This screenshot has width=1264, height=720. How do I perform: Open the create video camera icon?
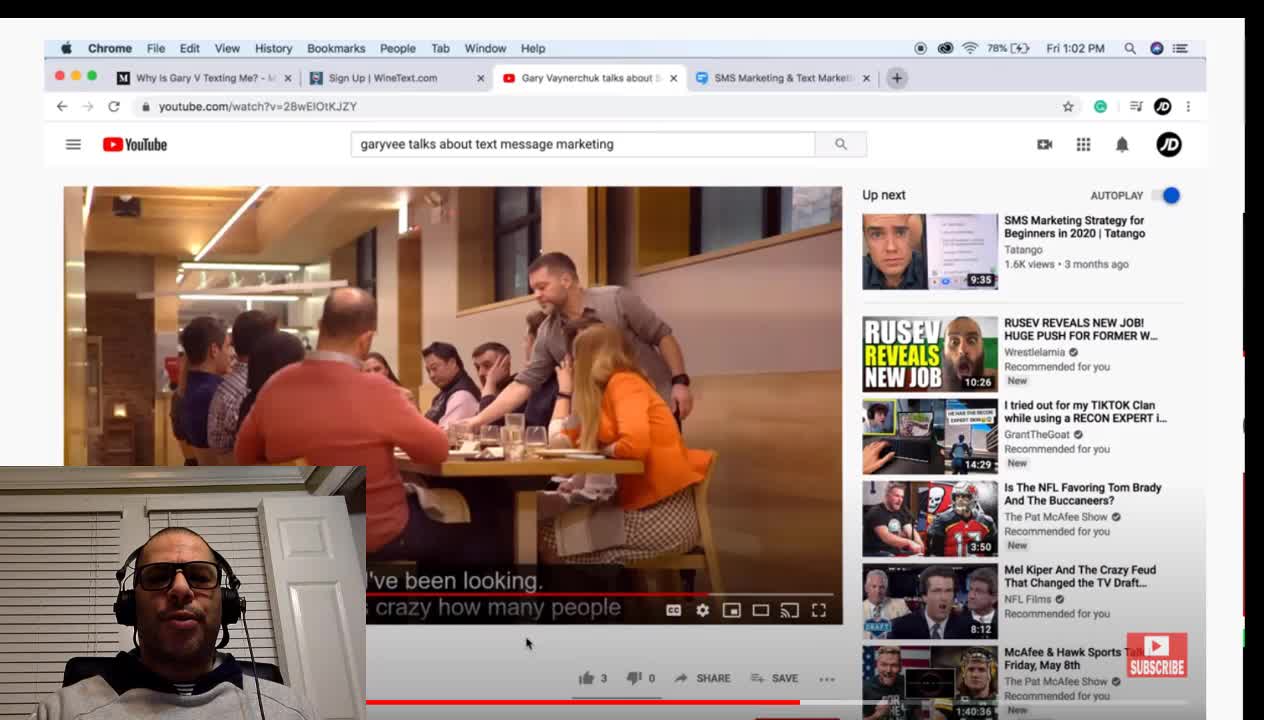(1044, 144)
